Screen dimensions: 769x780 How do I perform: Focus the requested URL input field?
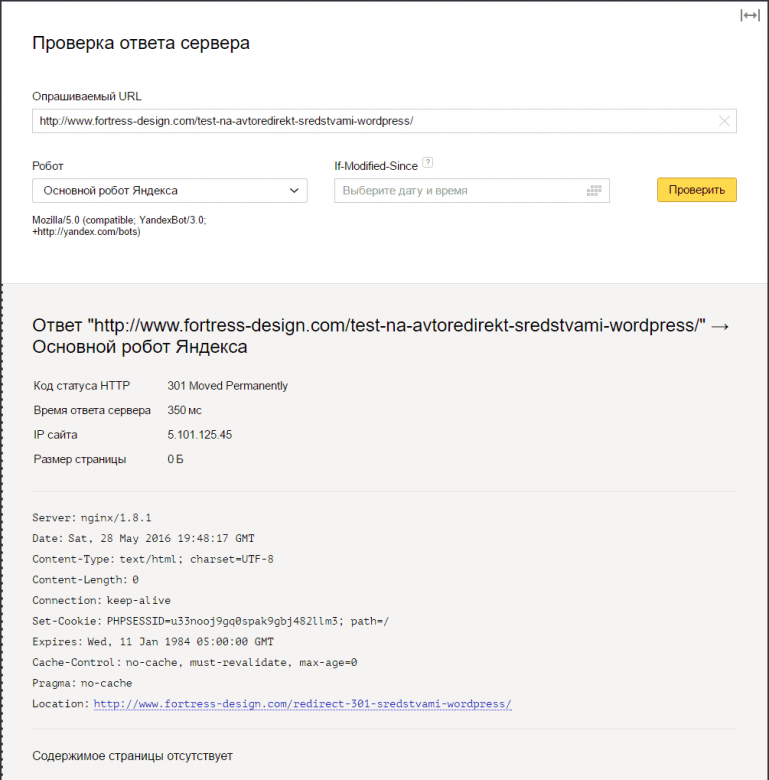[384, 121]
